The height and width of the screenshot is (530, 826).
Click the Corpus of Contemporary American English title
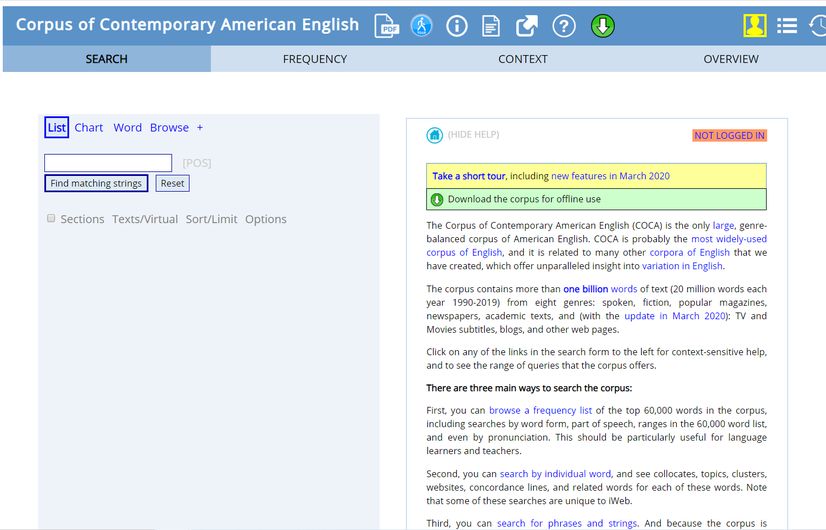coord(187,25)
